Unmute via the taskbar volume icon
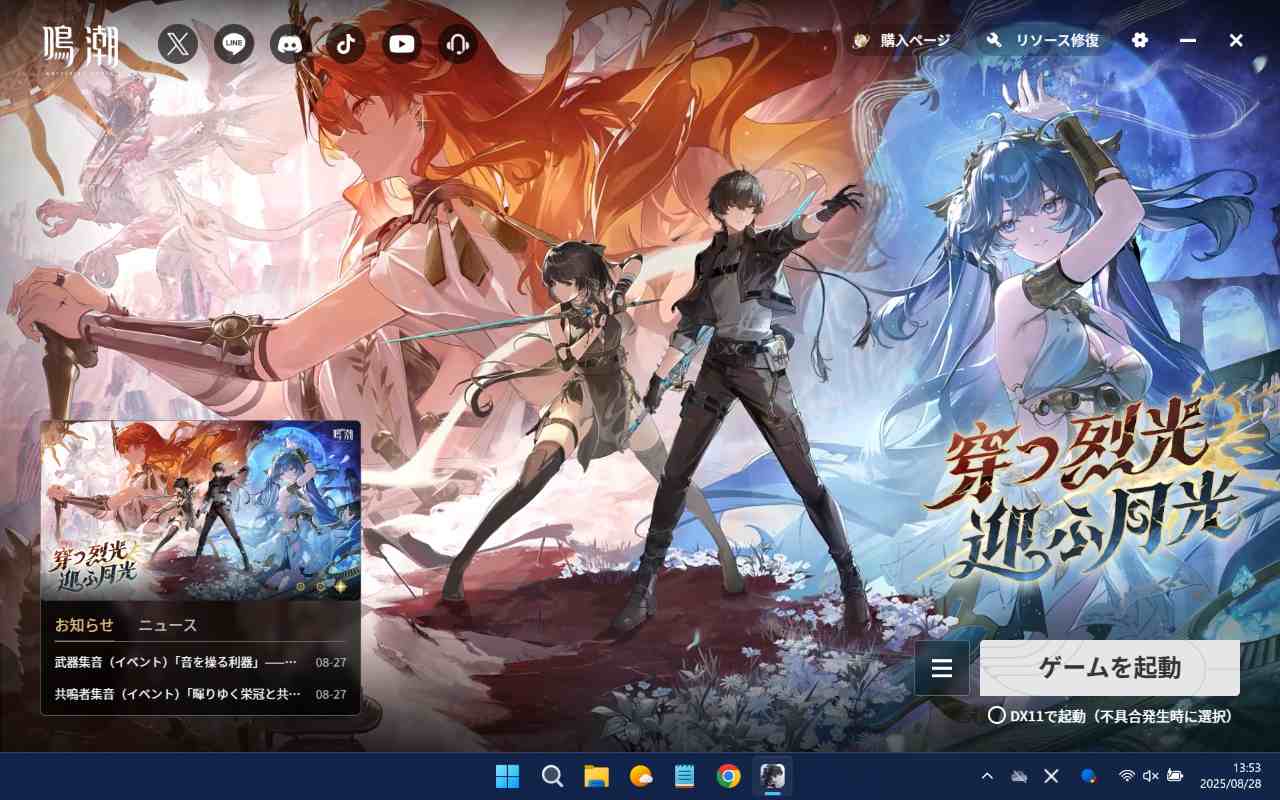The image size is (1280, 800). coord(1151,776)
